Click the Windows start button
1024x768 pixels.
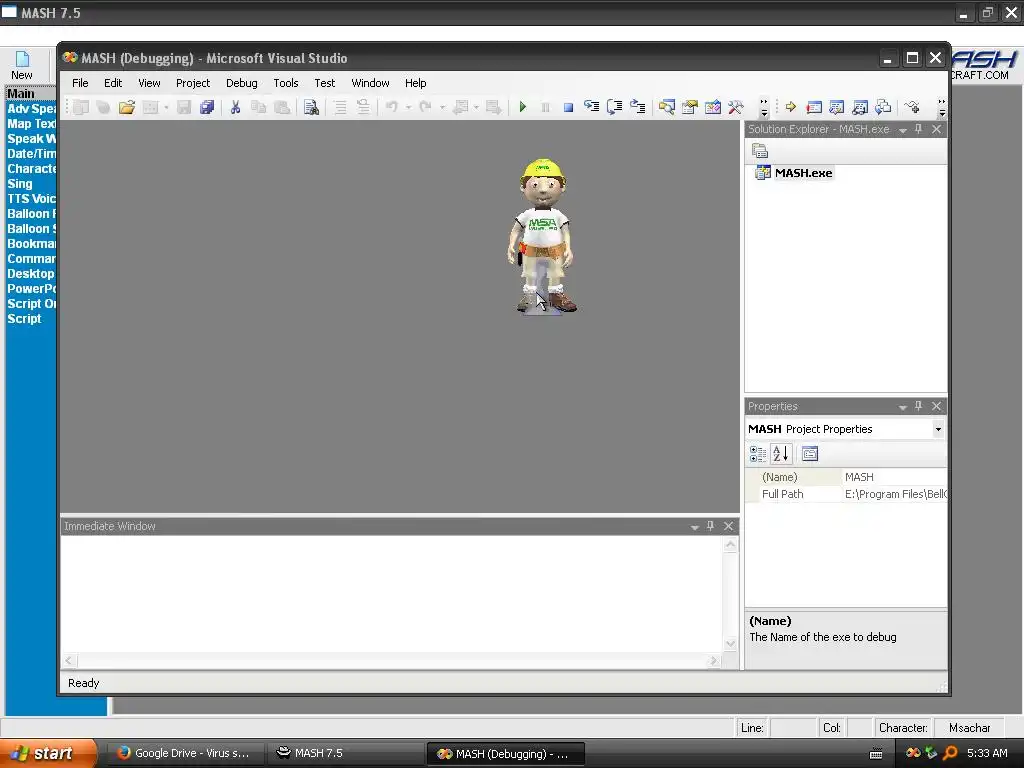48,753
